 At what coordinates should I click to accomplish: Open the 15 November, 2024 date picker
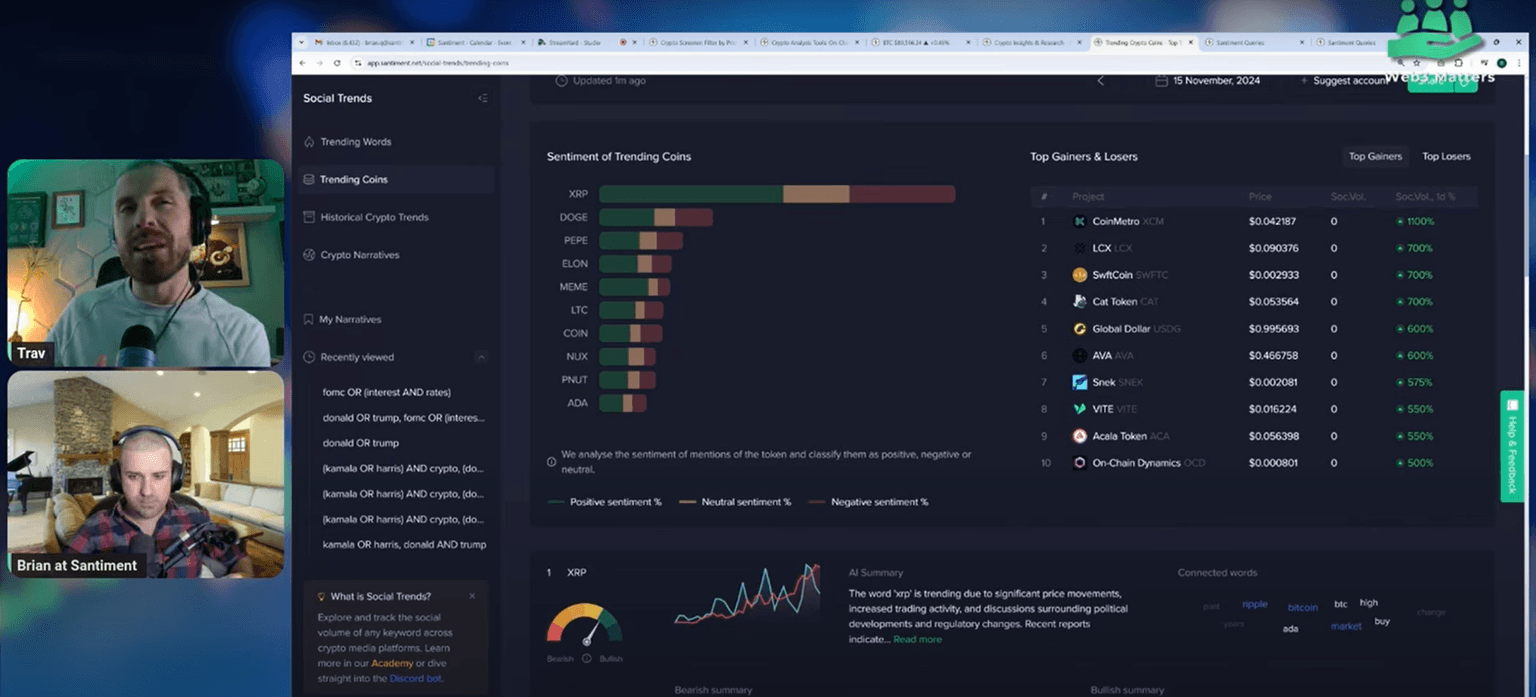pyautogui.click(x=1207, y=81)
